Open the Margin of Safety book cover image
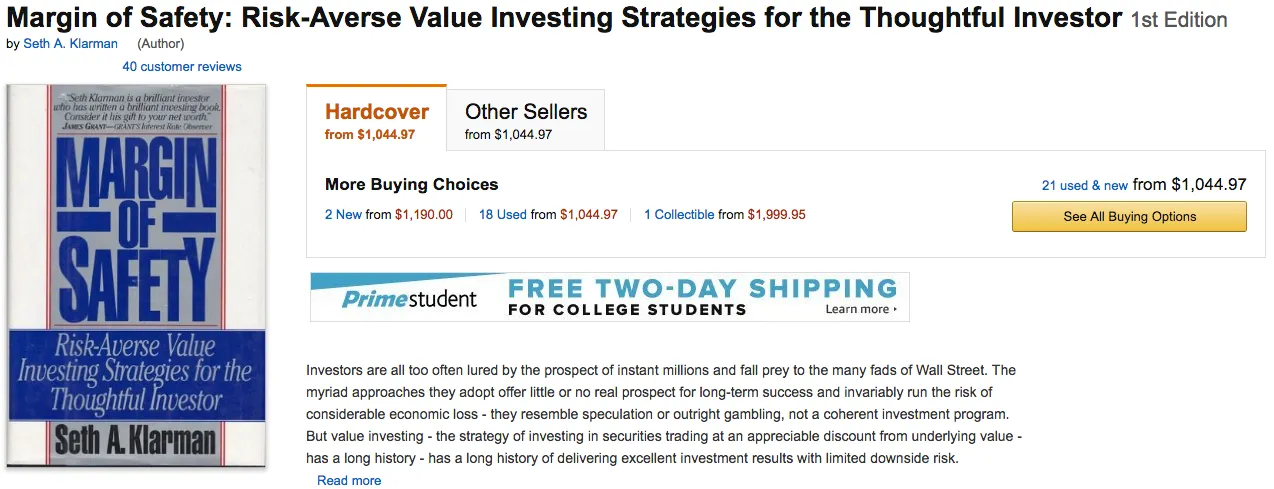Image resolution: width=1274 pixels, height=489 pixels. pos(137,275)
